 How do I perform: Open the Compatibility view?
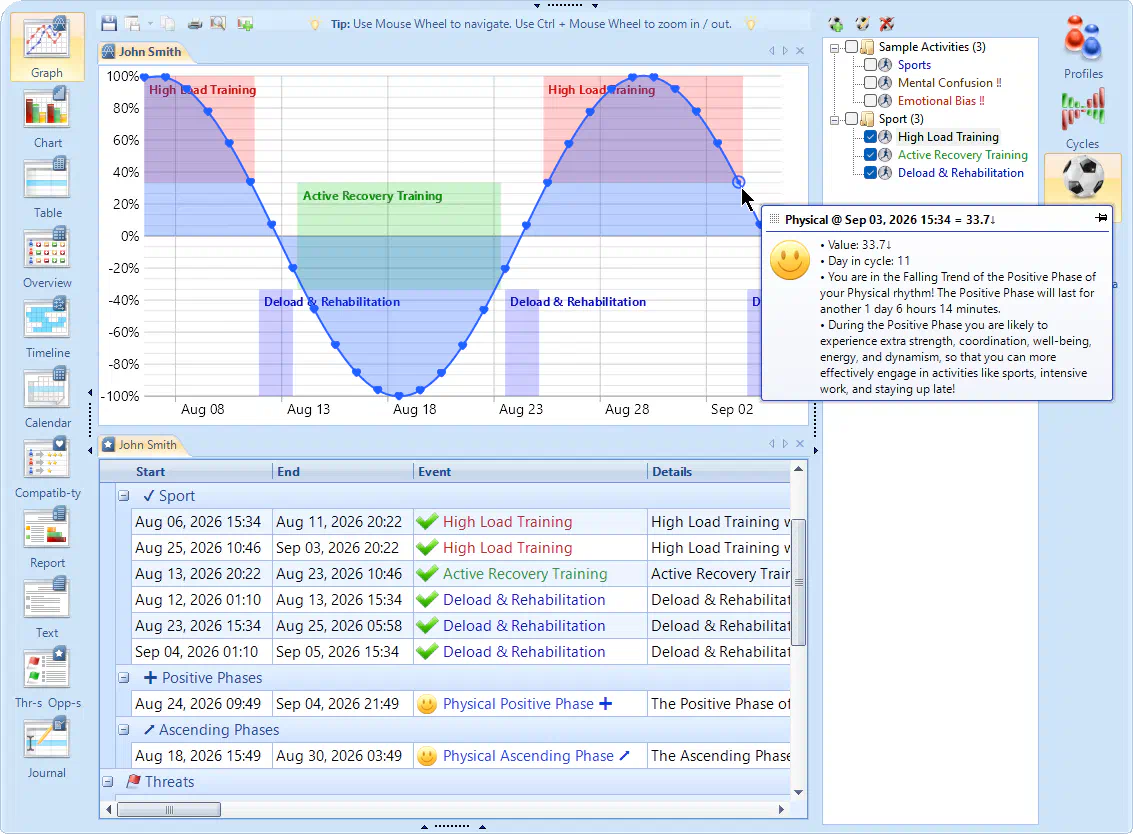[x=47, y=468]
